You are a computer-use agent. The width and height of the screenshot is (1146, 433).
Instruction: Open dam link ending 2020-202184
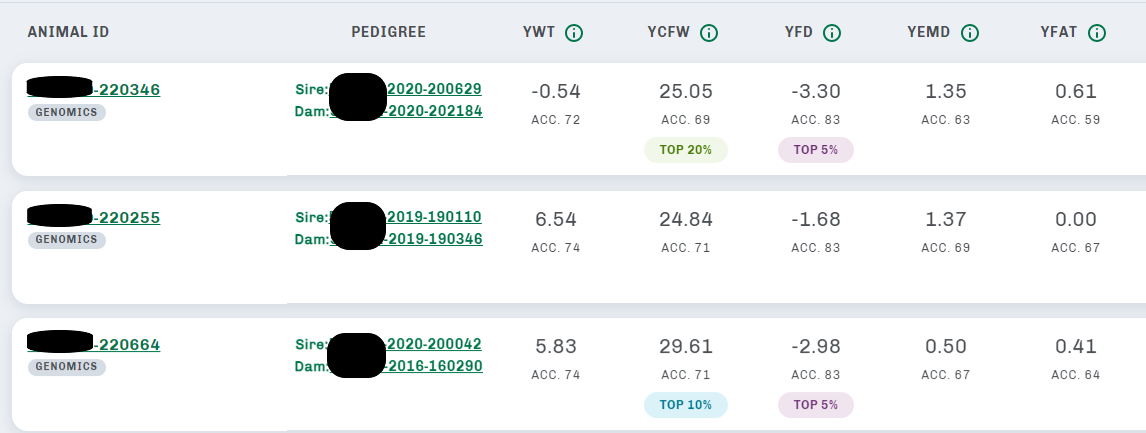pyautogui.click(x=434, y=111)
